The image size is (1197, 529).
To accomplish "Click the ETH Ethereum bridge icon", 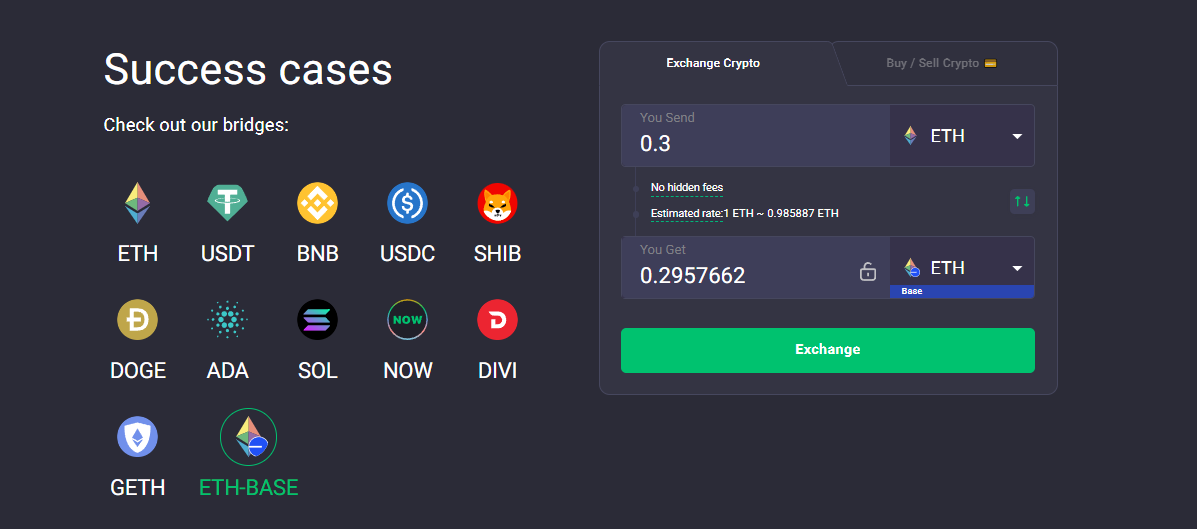I will (x=138, y=203).
